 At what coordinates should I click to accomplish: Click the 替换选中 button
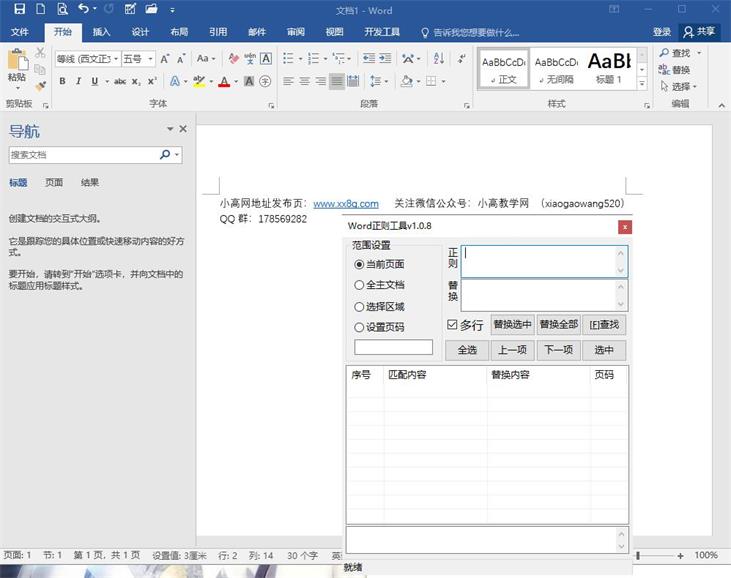click(x=513, y=324)
